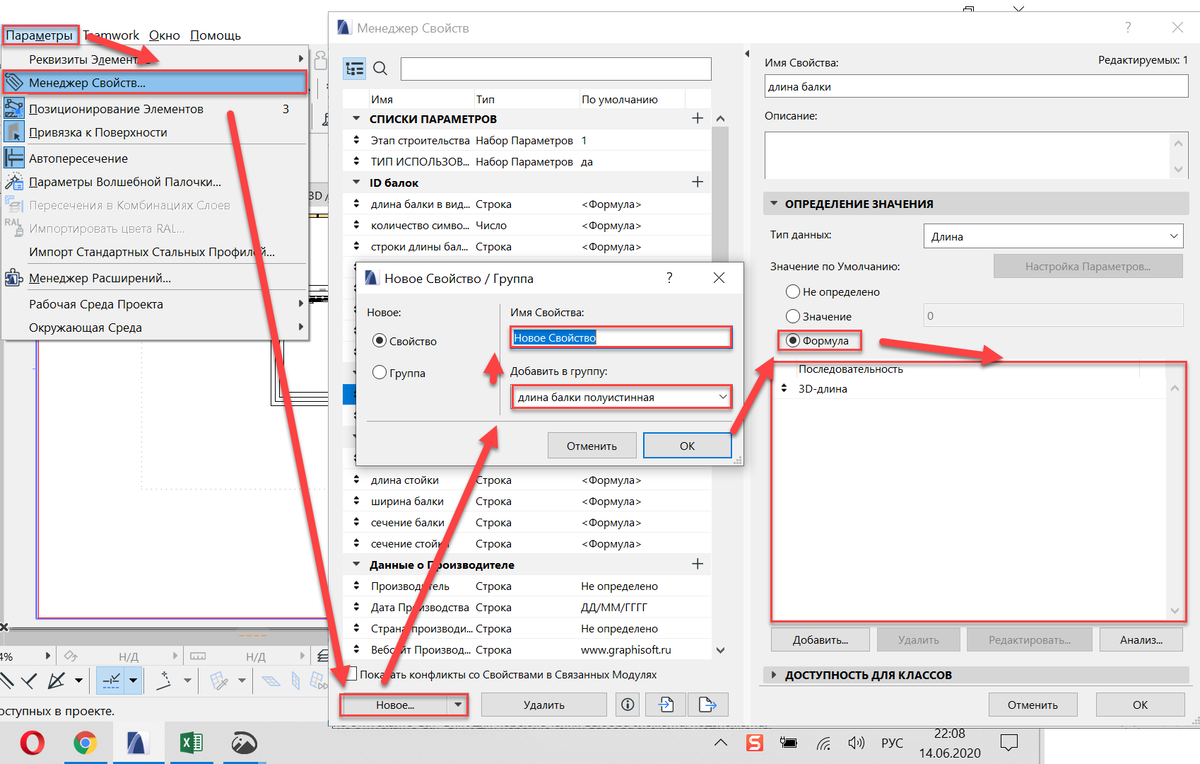1200x764 pixels.
Task: Open dropdown arrow beside the guide line tool
Action: tap(133, 681)
